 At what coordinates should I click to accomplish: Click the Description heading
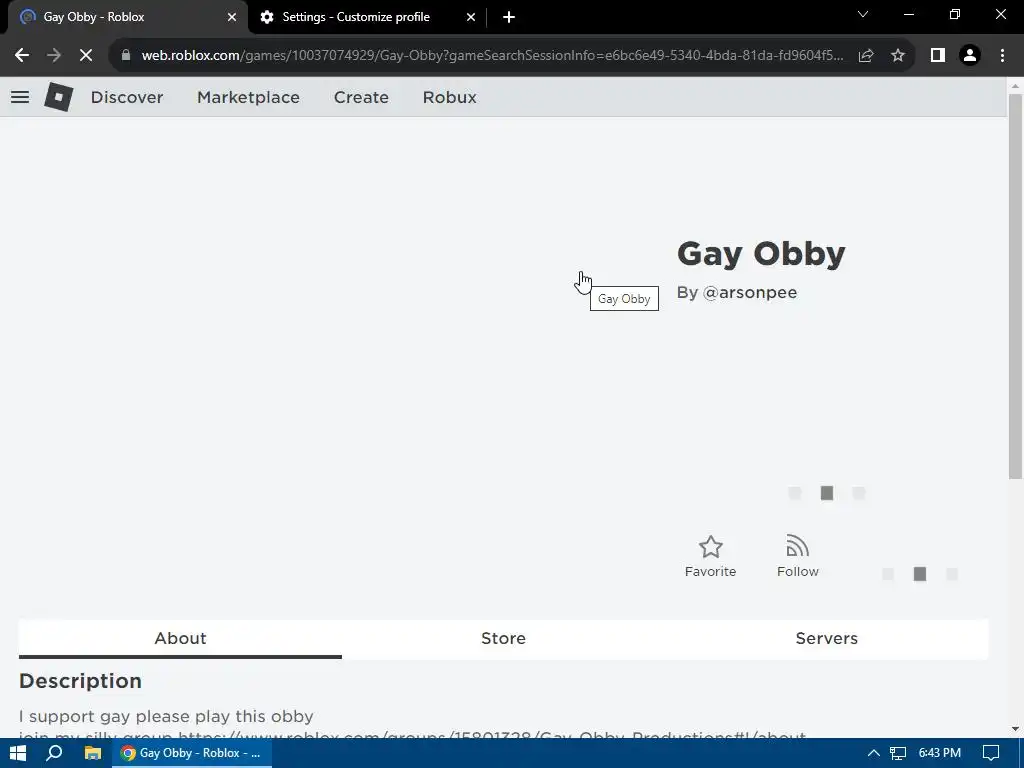click(x=80, y=680)
